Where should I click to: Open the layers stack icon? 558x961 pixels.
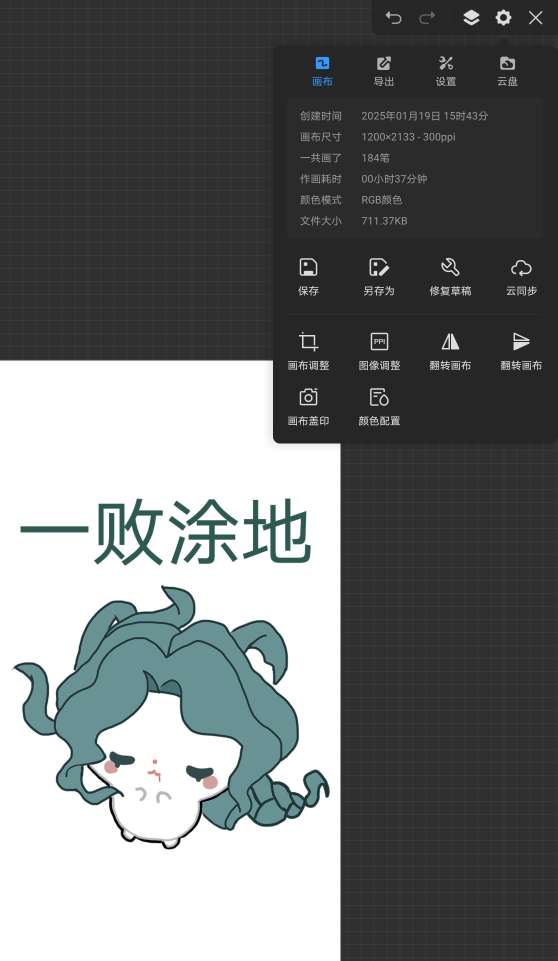[x=471, y=18]
